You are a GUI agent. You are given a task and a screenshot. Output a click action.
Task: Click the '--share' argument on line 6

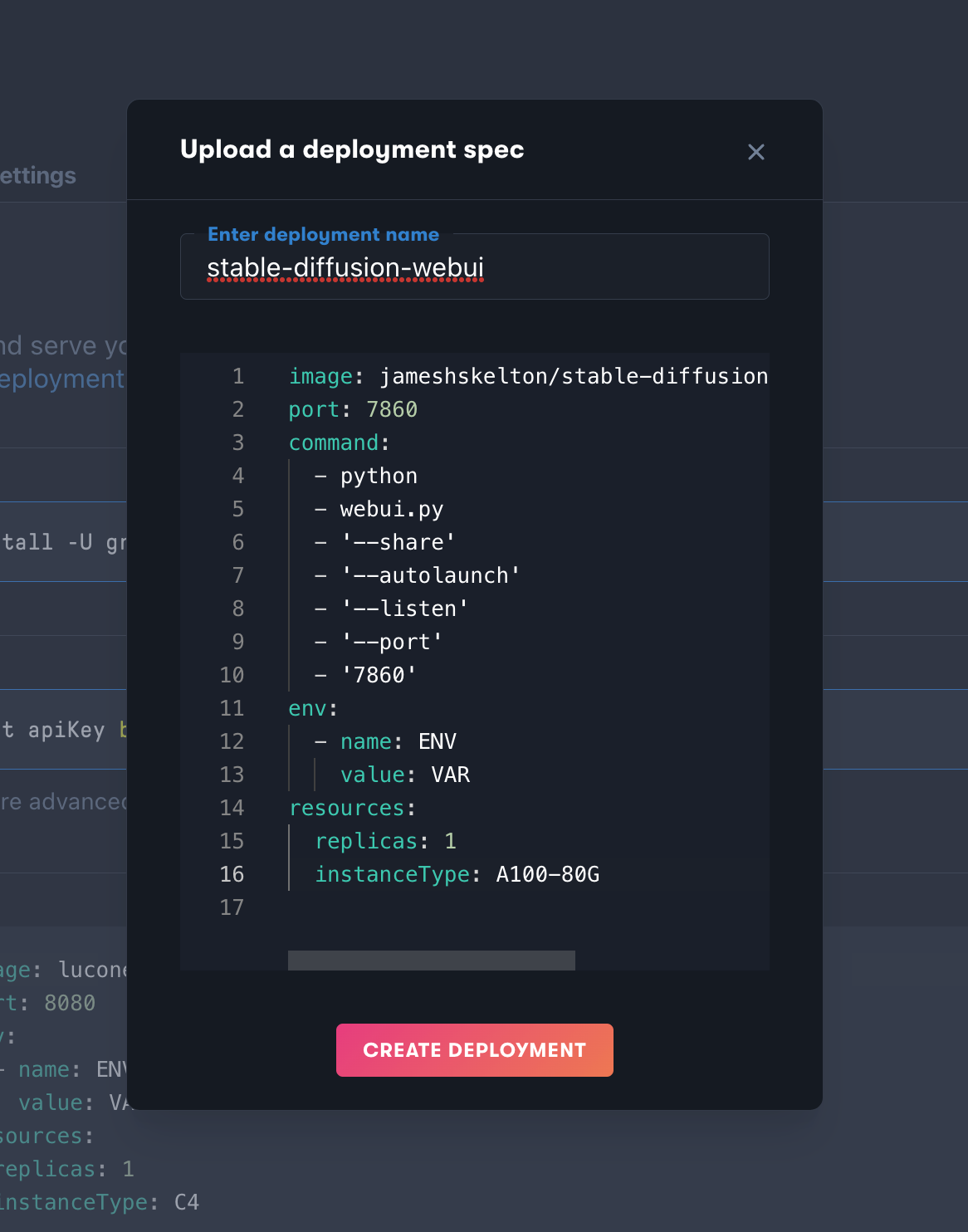click(x=398, y=542)
